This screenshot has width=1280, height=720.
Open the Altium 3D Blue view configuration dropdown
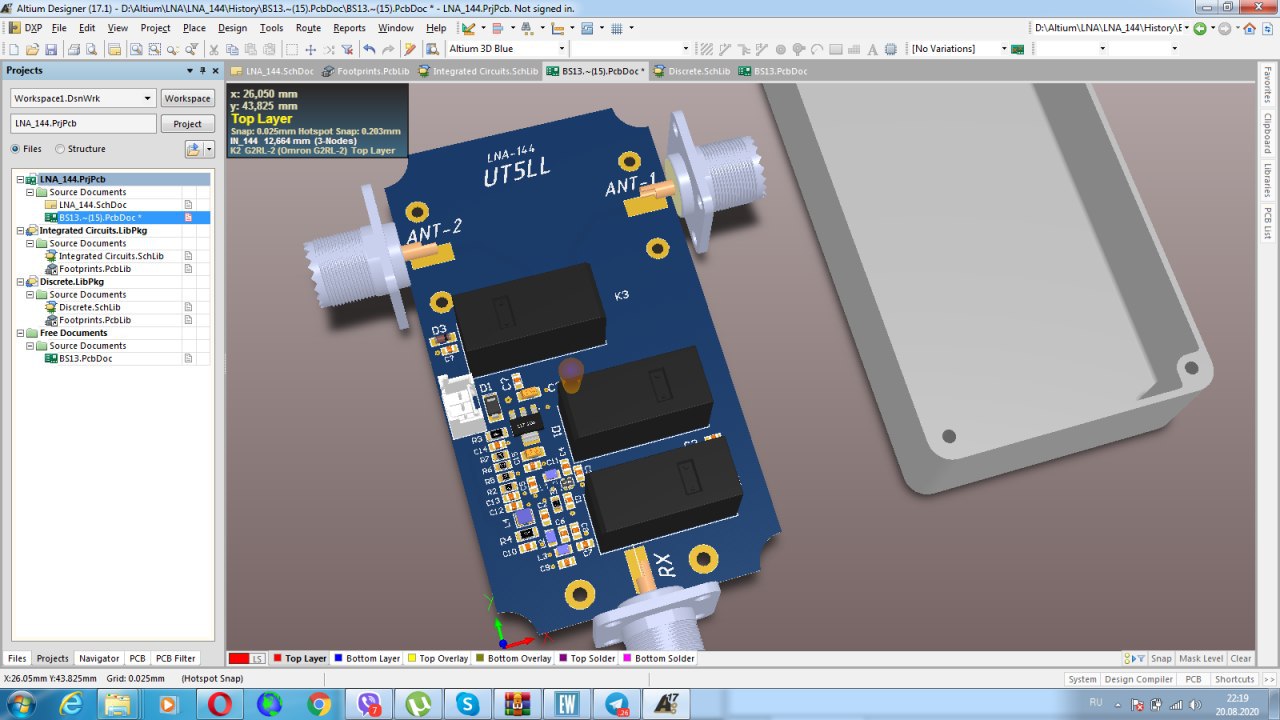561,48
